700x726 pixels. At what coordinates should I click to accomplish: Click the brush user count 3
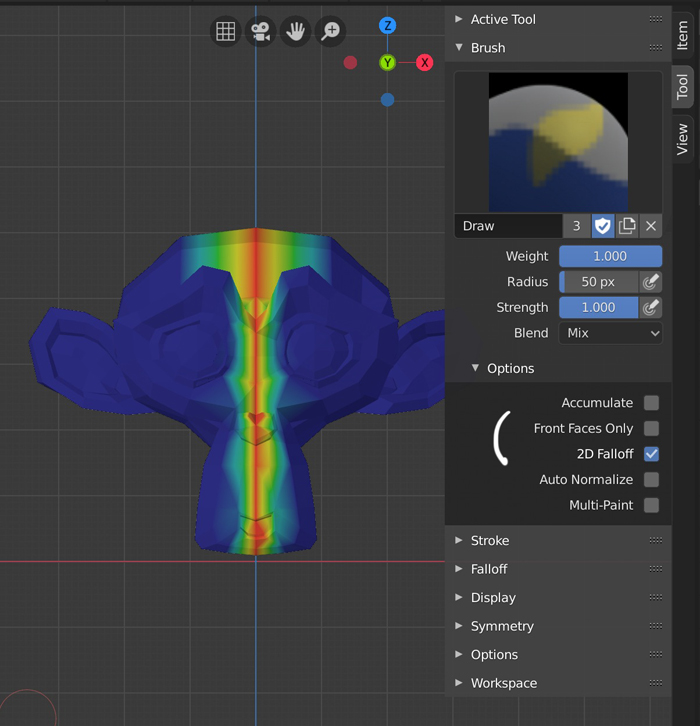pos(576,226)
